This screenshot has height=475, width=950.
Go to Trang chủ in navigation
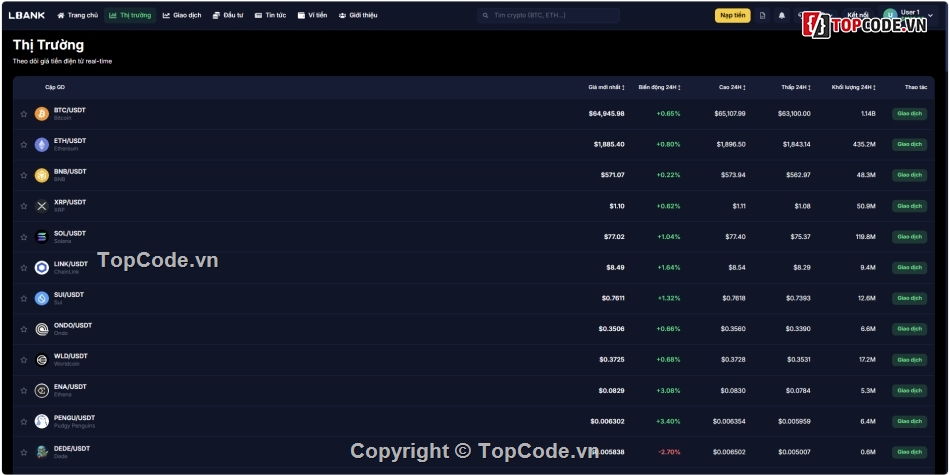(x=78, y=16)
